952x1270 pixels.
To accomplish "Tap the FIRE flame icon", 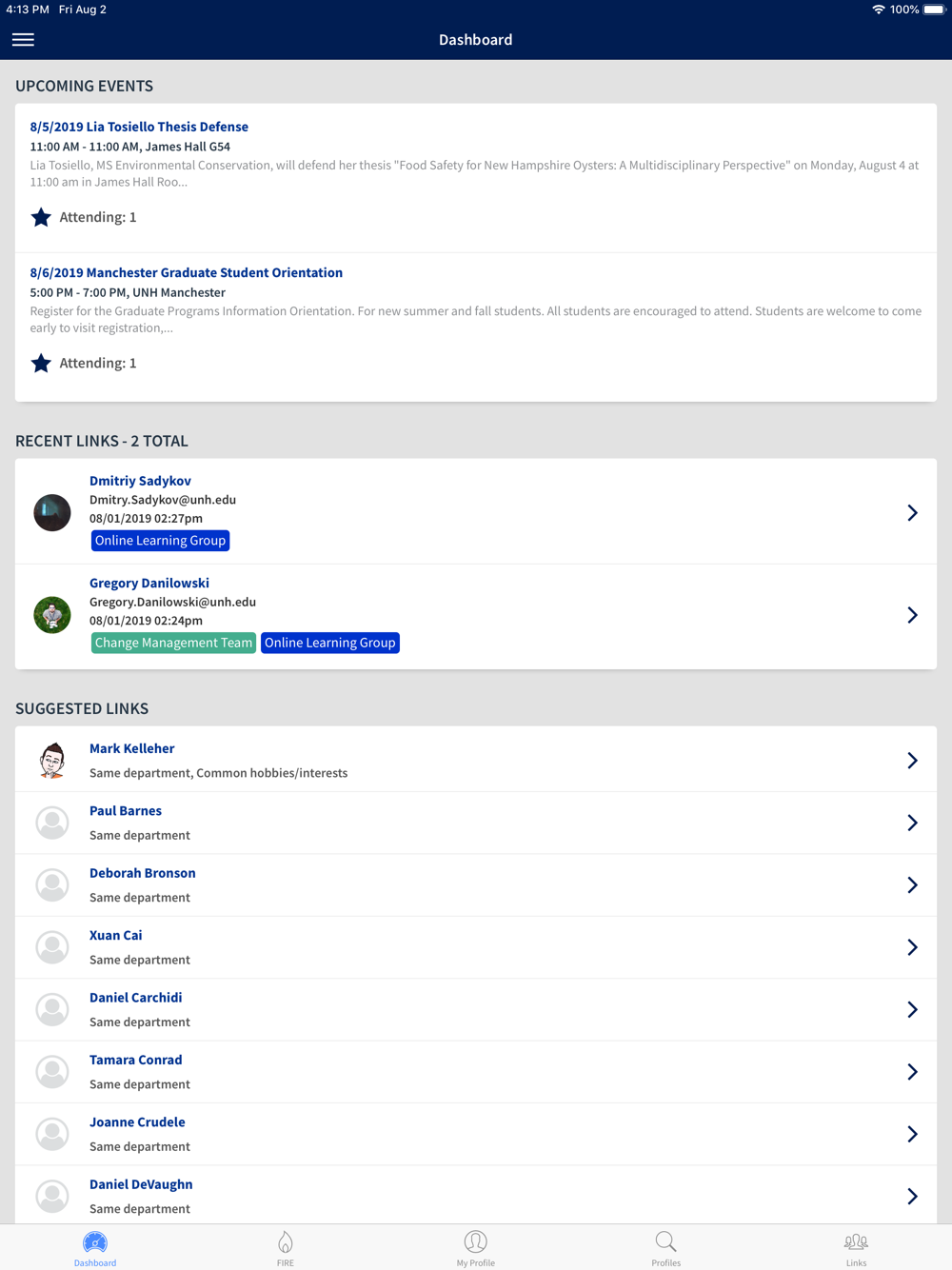I will [x=285, y=1241].
